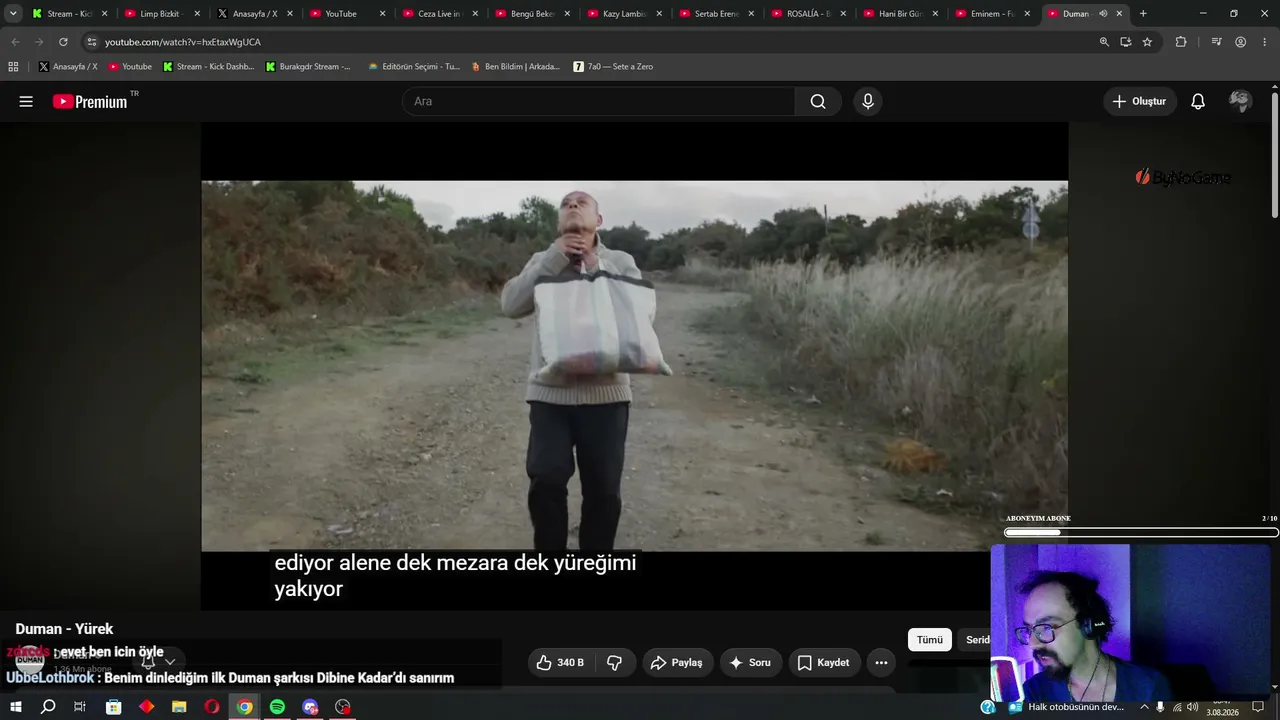Screen dimensions: 1280x720
Task: Open more actions three-dot menu
Action: click(x=881, y=663)
